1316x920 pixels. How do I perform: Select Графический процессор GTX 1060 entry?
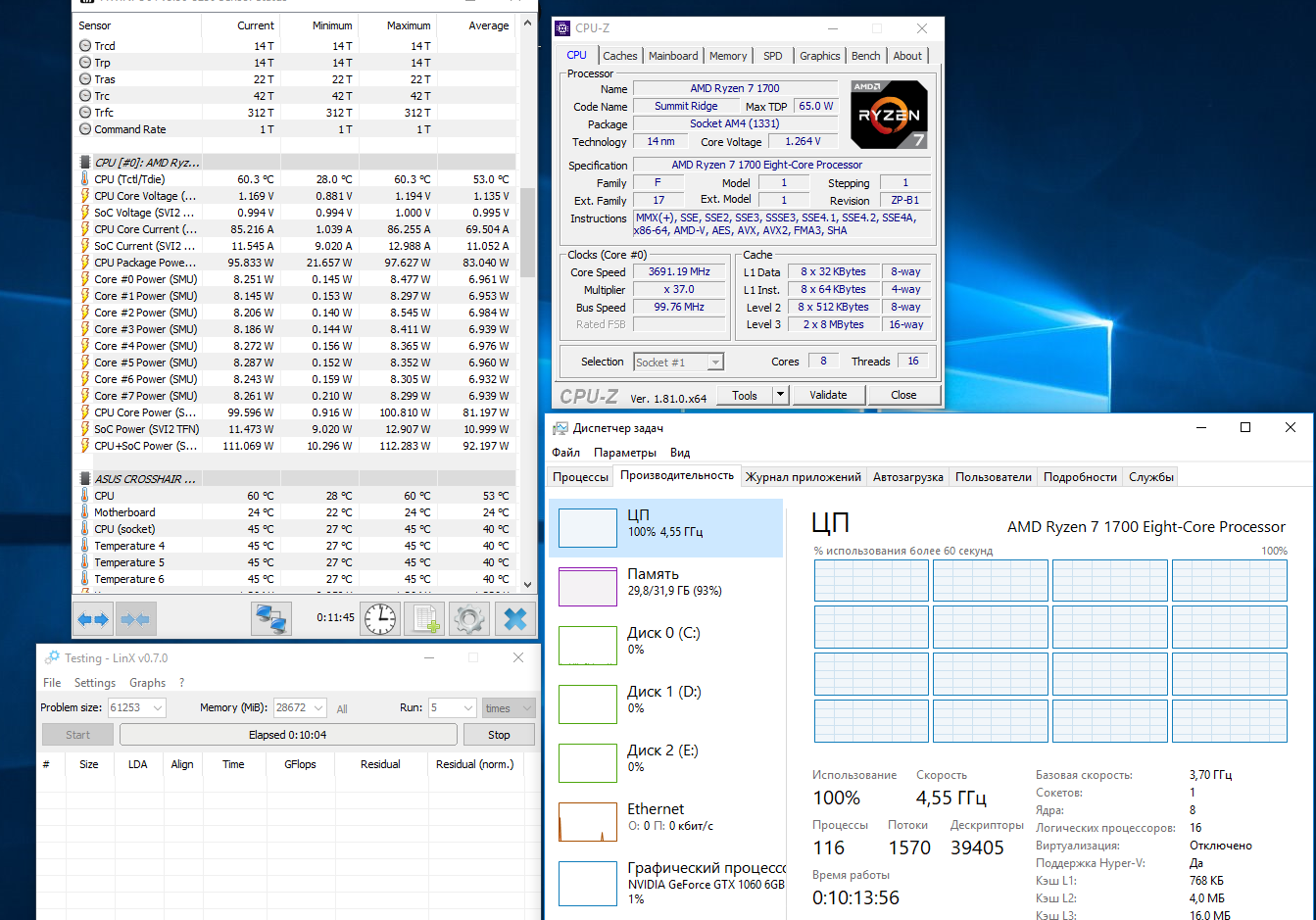[666, 882]
